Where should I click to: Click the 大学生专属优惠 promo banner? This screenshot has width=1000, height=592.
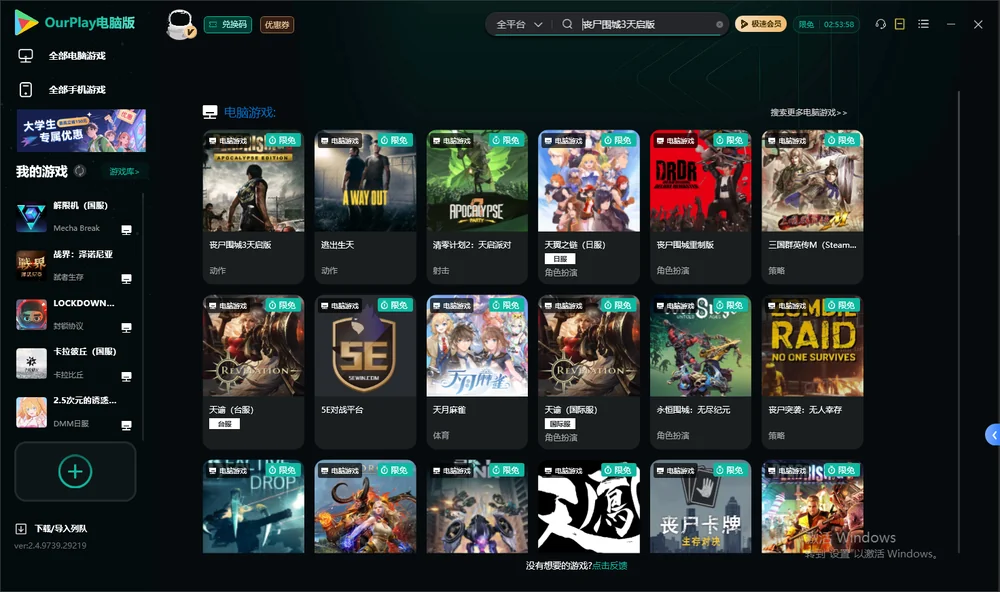tap(81, 130)
